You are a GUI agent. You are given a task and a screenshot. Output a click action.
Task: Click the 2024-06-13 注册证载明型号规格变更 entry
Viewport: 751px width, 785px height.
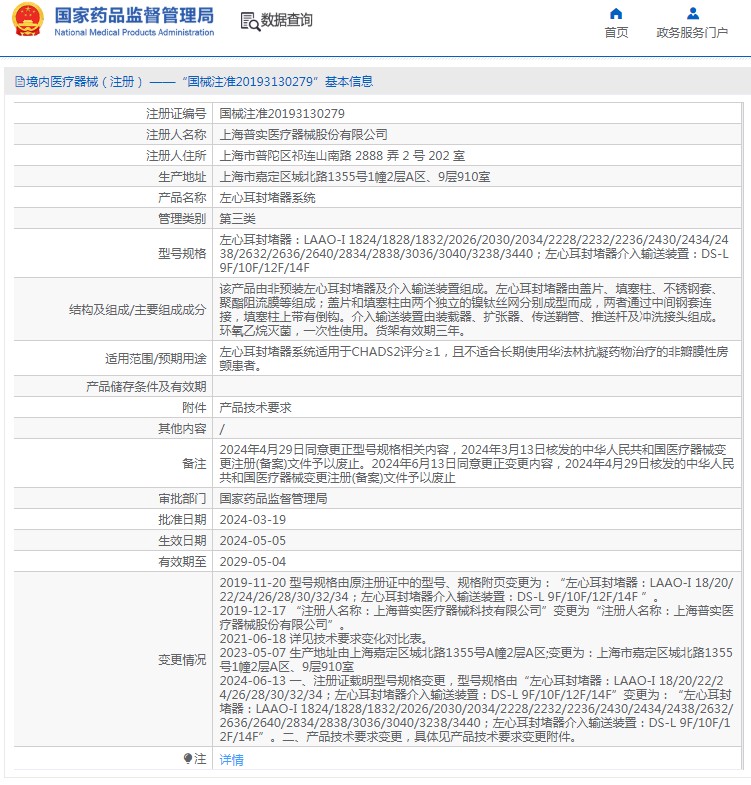point(476,709)
